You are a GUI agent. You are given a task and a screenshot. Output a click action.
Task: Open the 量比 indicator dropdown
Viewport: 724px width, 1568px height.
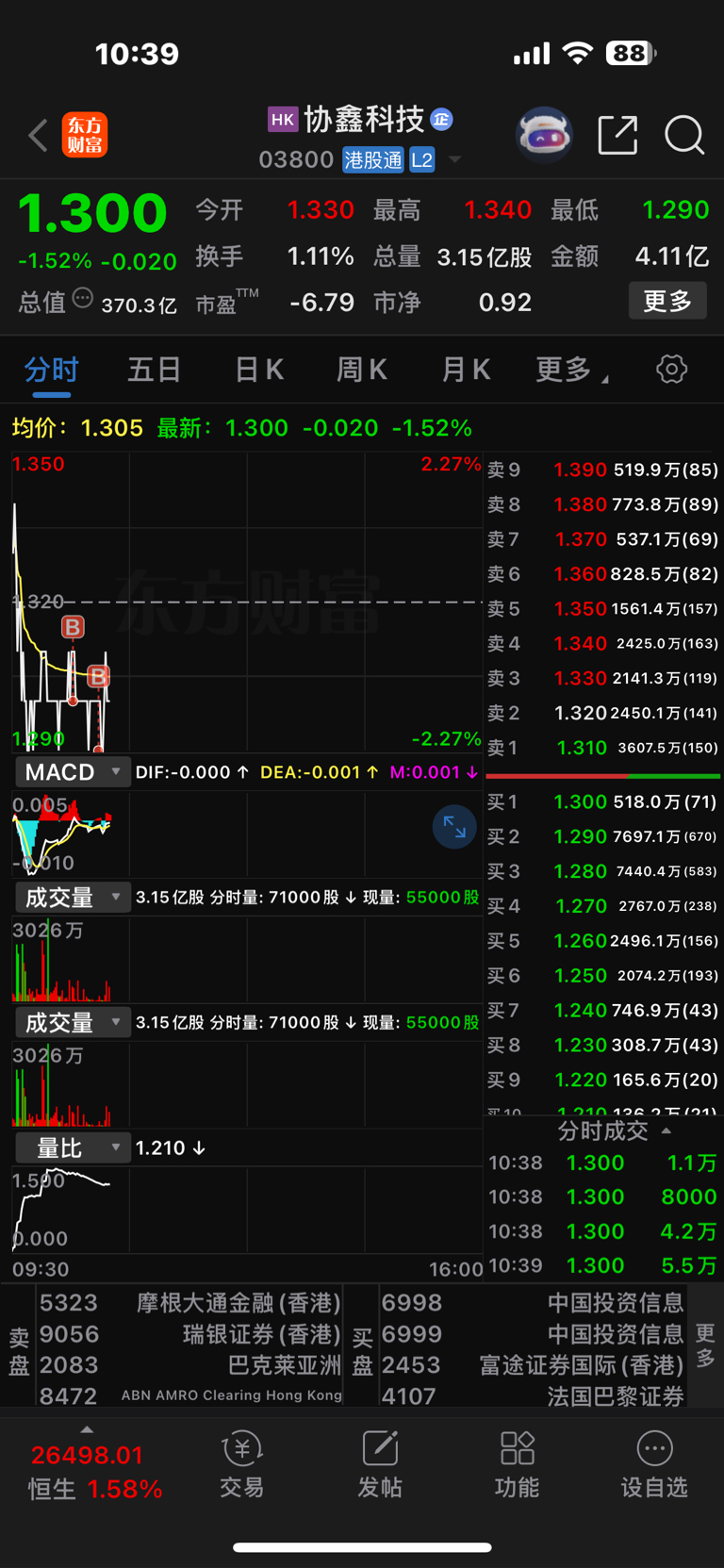coord(73,1147)
